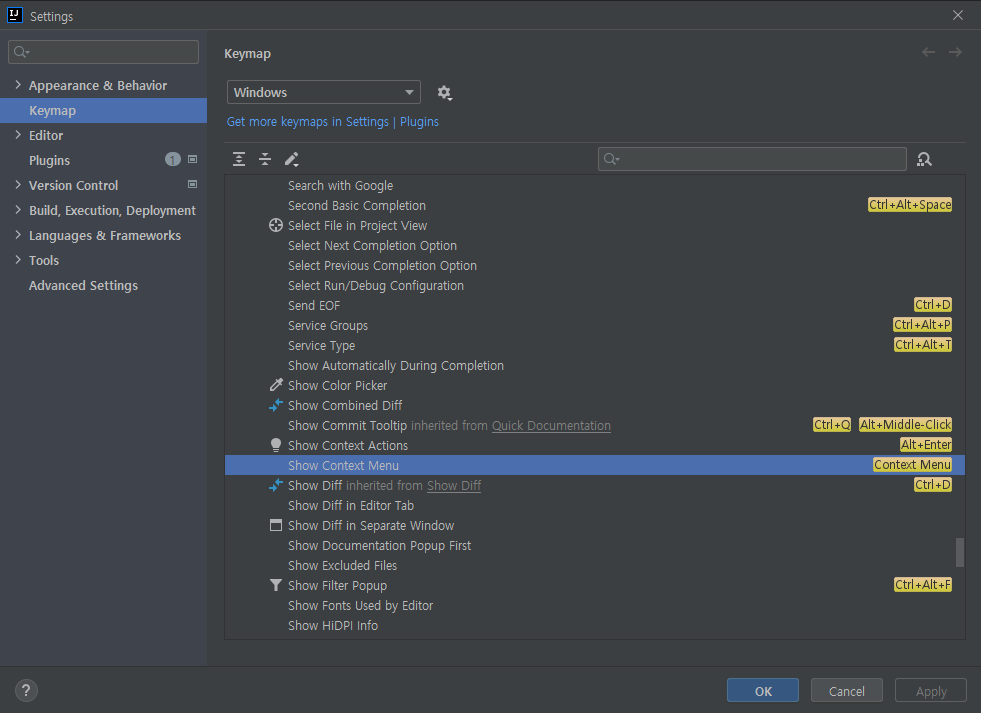The height and width of the screenshot is (713, 981).
Task: Open the Windows keymap dropdown
Action: click(x=323, y=93)
